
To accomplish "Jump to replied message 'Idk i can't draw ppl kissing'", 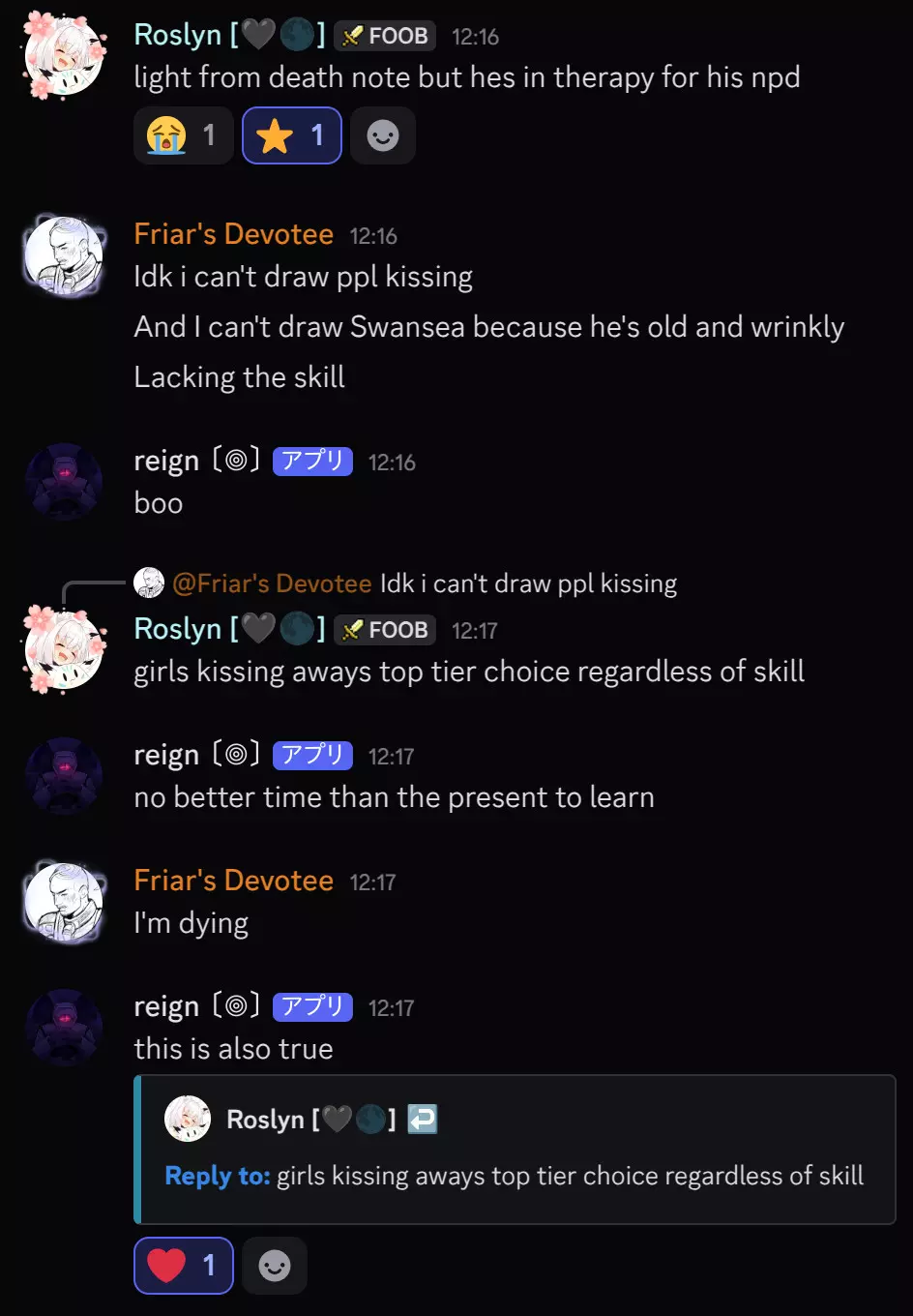I will (x=528, y=583).
